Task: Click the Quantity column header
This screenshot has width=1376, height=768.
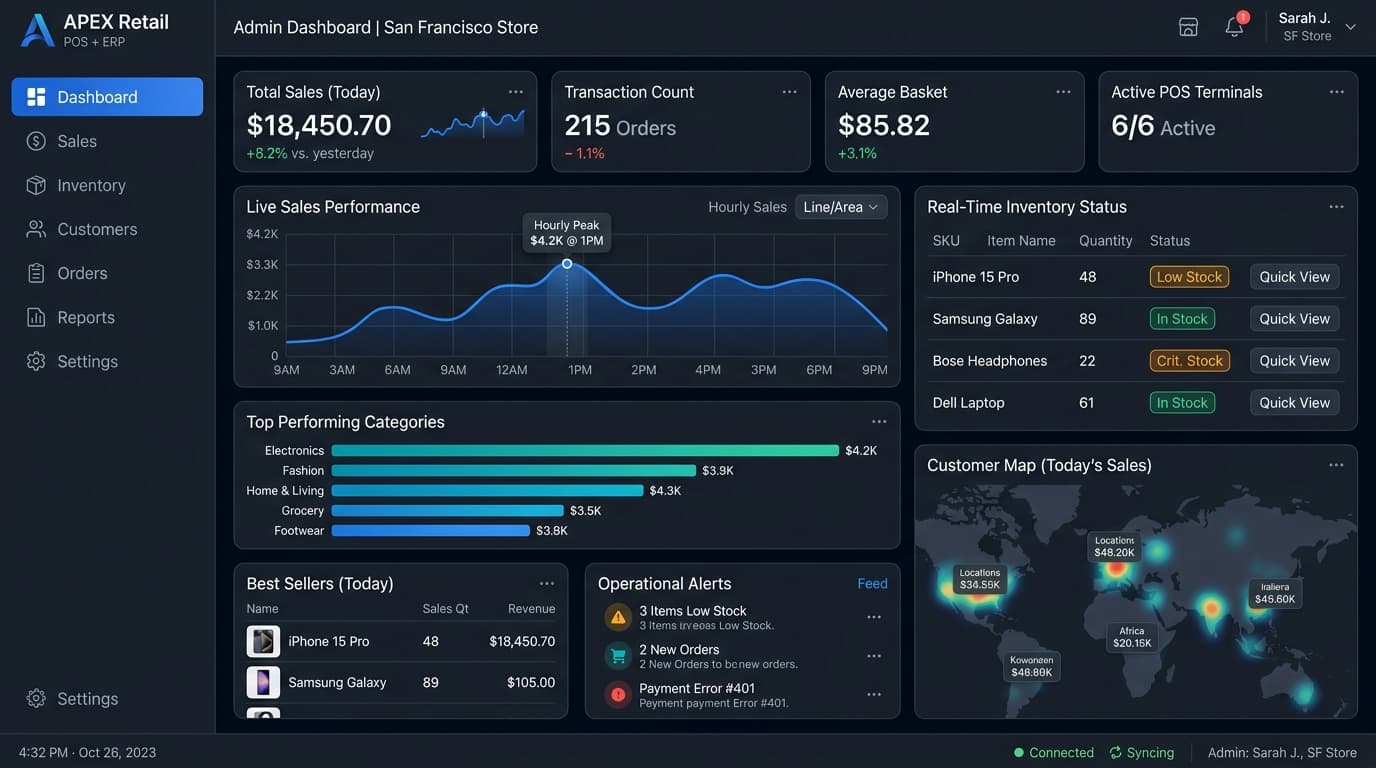Action: [1106, 241]
